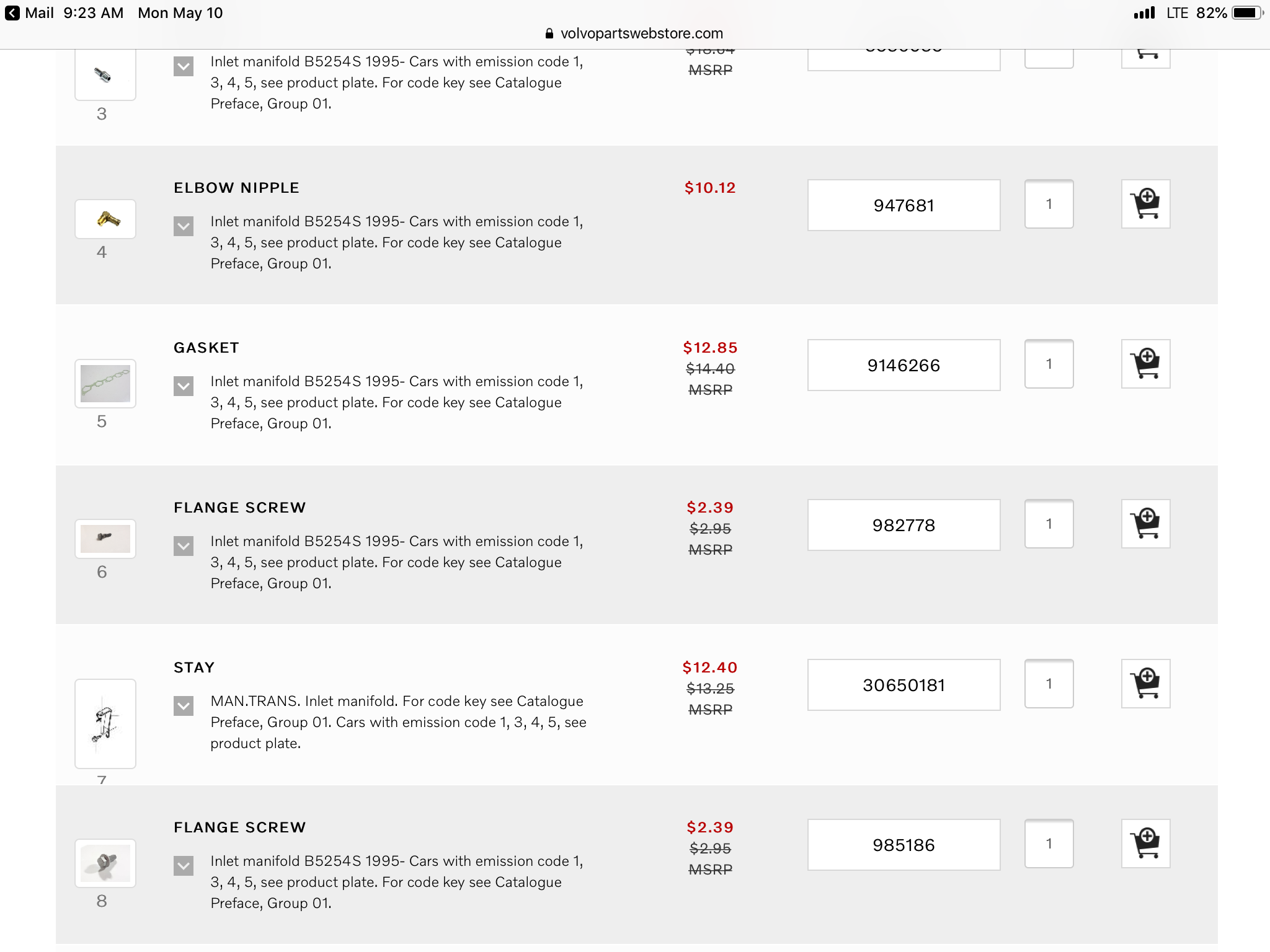Image resolution: width=1270 pixels, height=952 pixels.
Task: Tap the volvopartswebstore.com address bar
Action: tap(635, 33)
